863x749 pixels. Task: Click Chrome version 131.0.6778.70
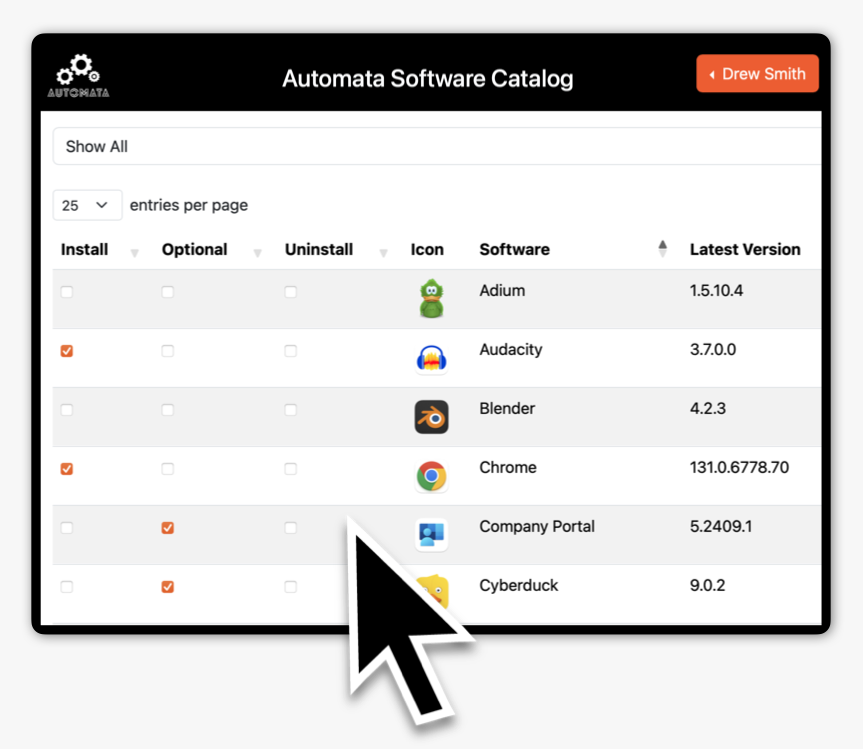coord(739,467)
